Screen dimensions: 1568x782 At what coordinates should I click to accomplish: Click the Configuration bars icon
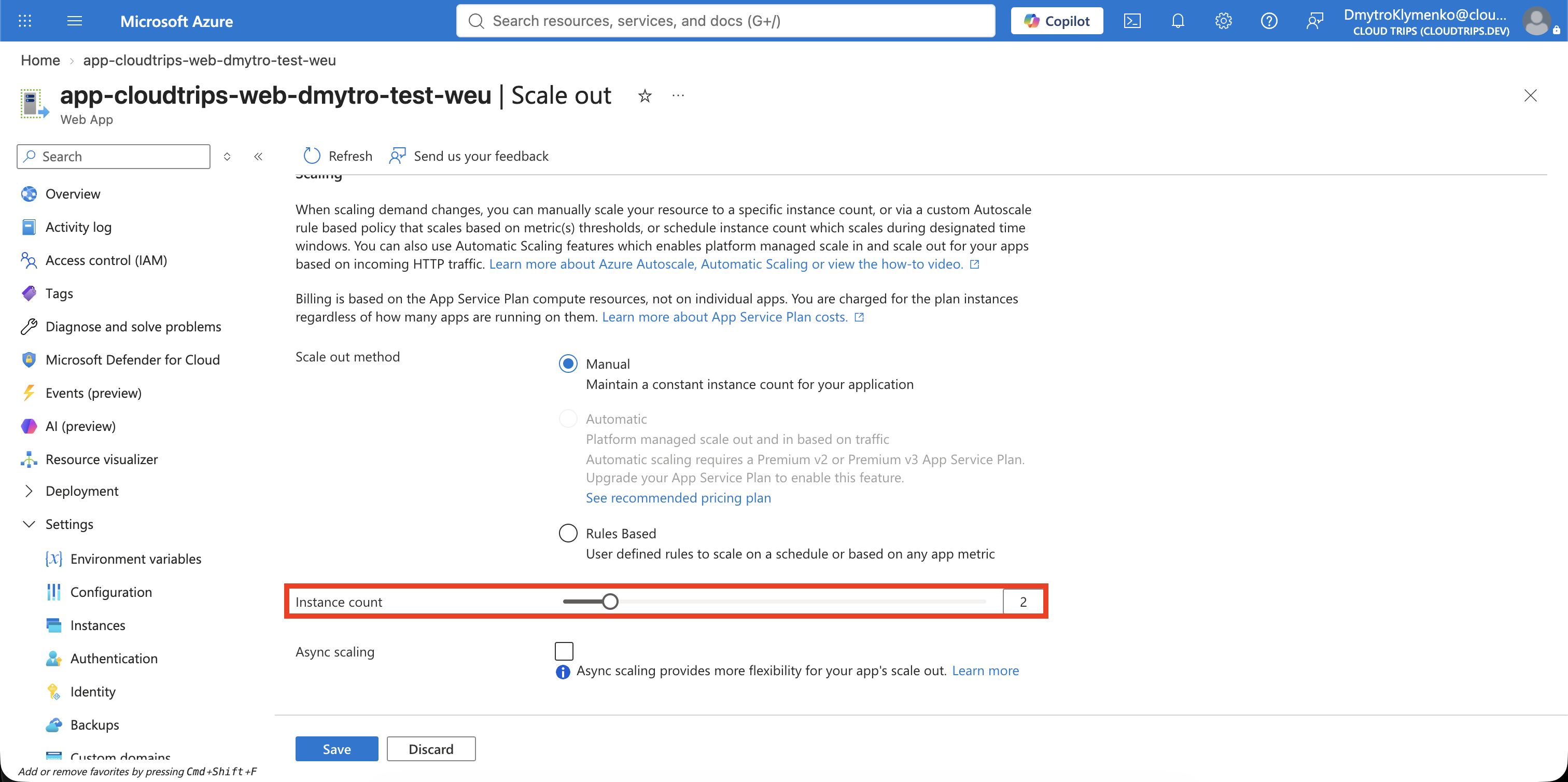pos(53,592)
